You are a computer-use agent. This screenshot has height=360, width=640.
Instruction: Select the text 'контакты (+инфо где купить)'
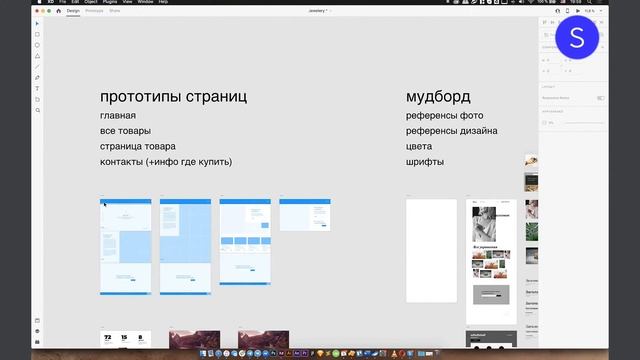[166, 162]
